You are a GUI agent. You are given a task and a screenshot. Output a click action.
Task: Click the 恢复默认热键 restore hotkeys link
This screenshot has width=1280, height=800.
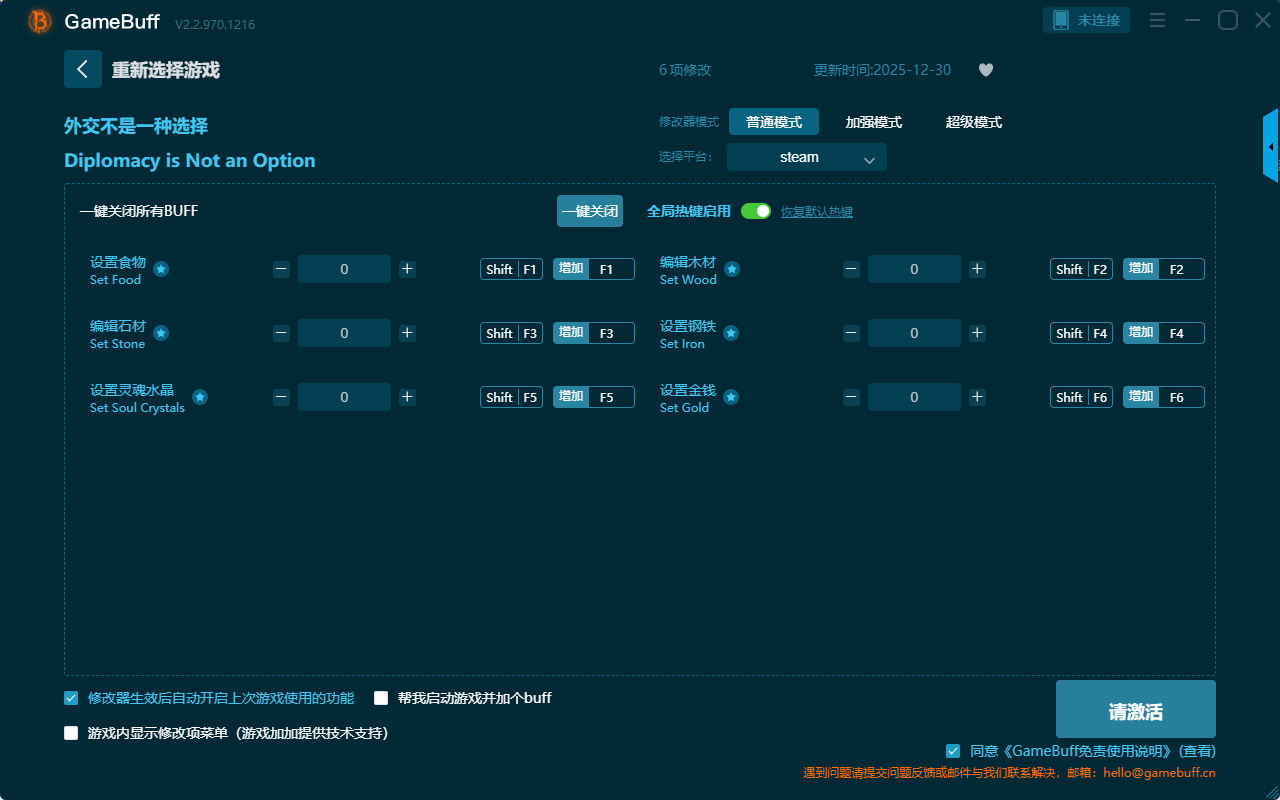816,212
